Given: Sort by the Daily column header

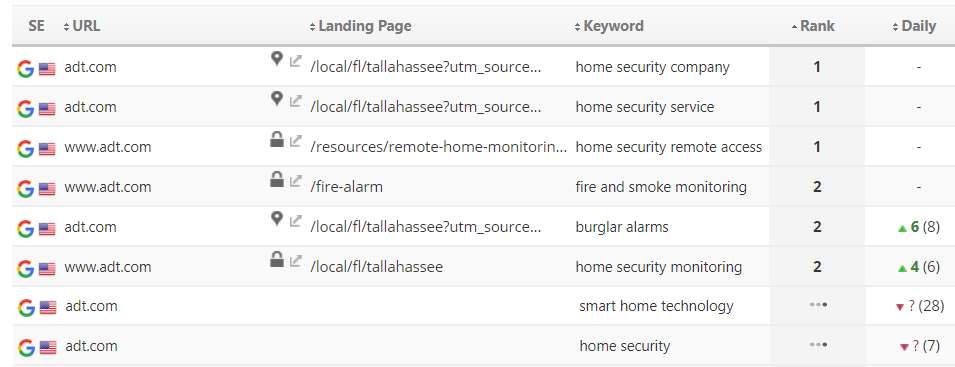Looking at the screenshot, I should pos(914,26).
